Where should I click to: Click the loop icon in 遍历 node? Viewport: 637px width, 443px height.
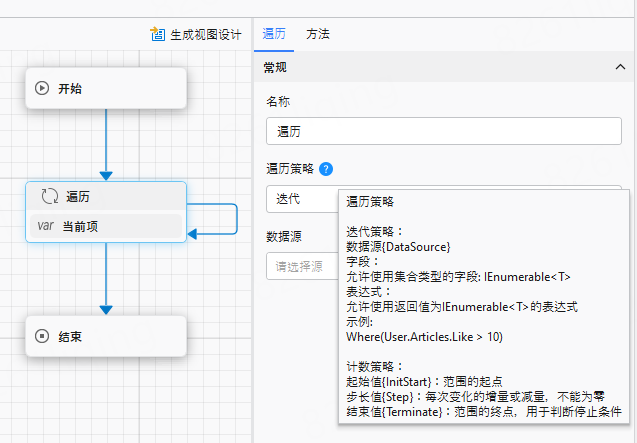50,196
